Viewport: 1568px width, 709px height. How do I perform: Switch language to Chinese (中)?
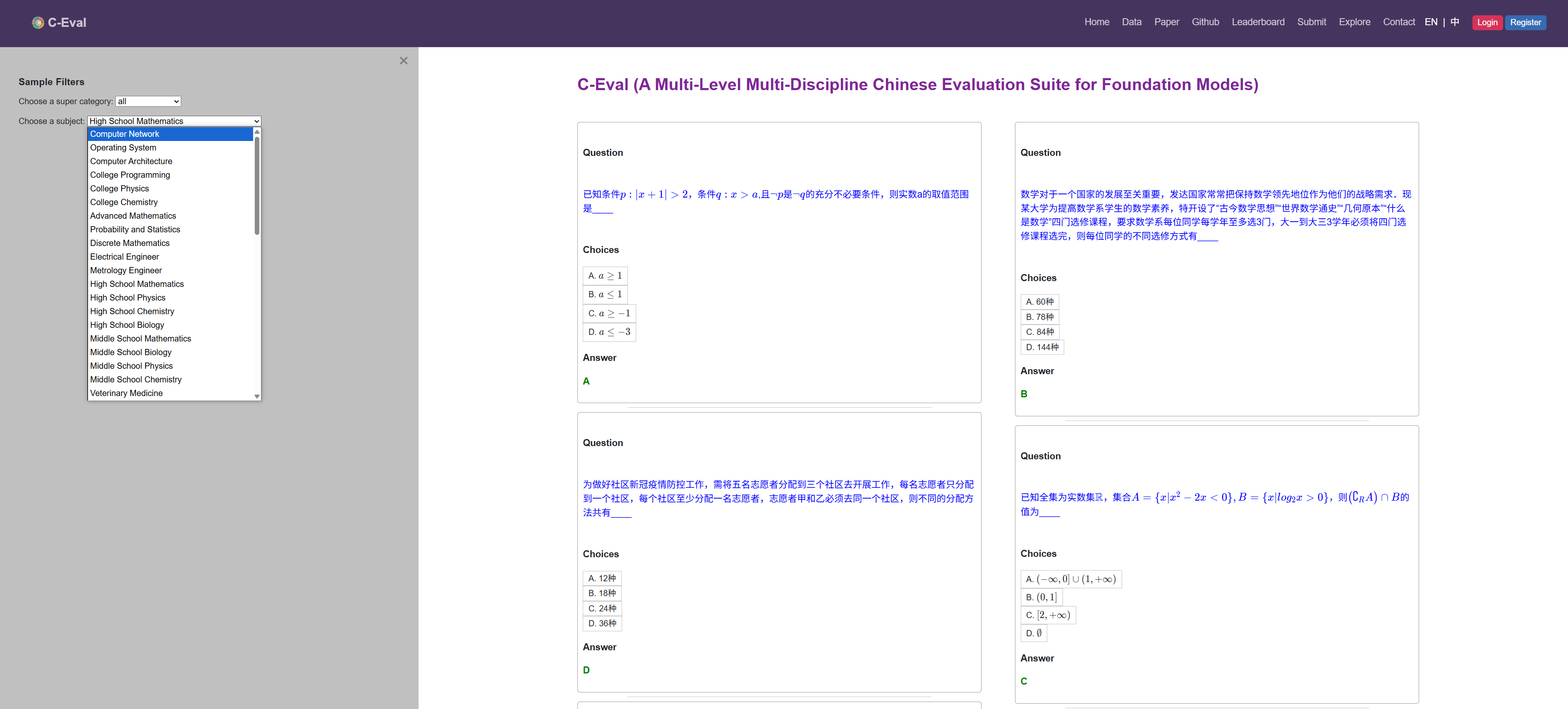tap(1454, 22)
